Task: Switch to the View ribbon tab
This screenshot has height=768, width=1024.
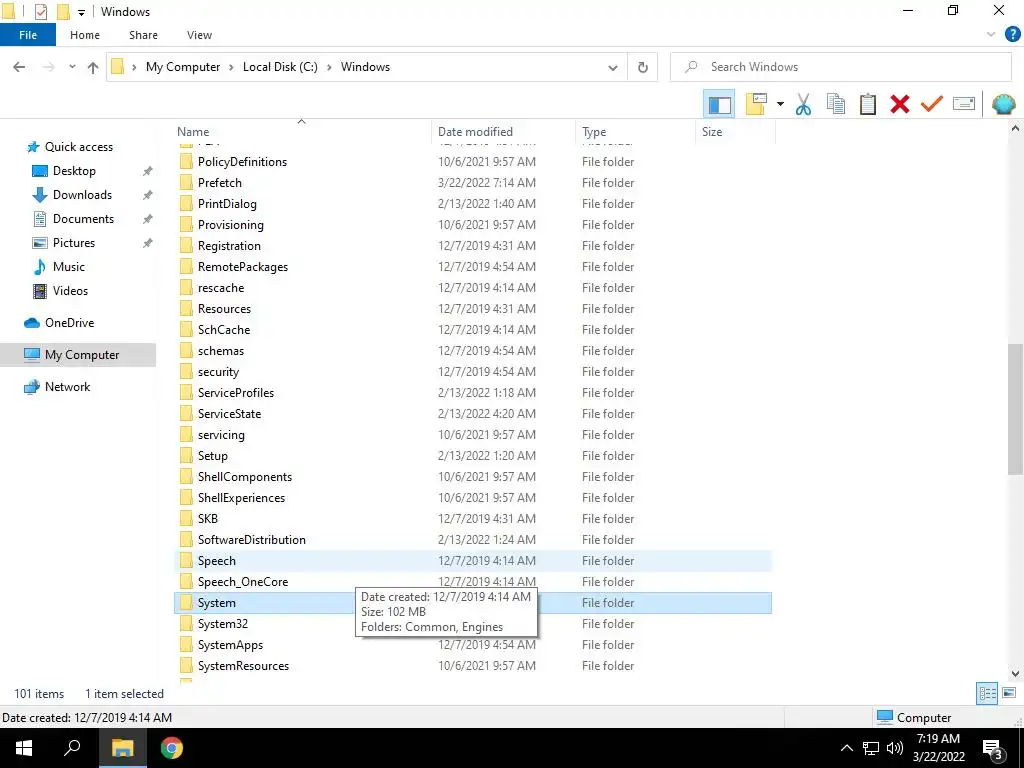Action: point(199,35)
